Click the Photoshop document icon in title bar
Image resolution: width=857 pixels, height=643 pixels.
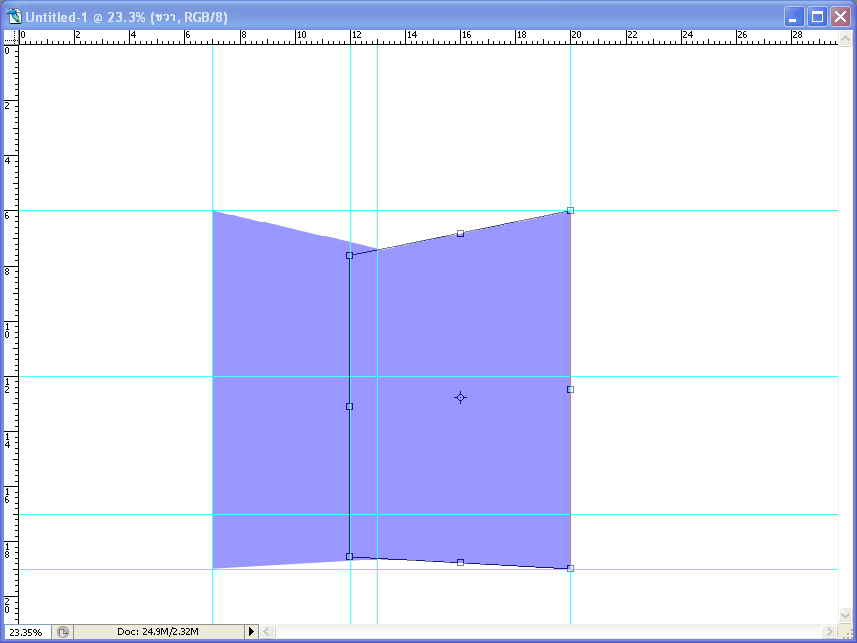(15, 17)
